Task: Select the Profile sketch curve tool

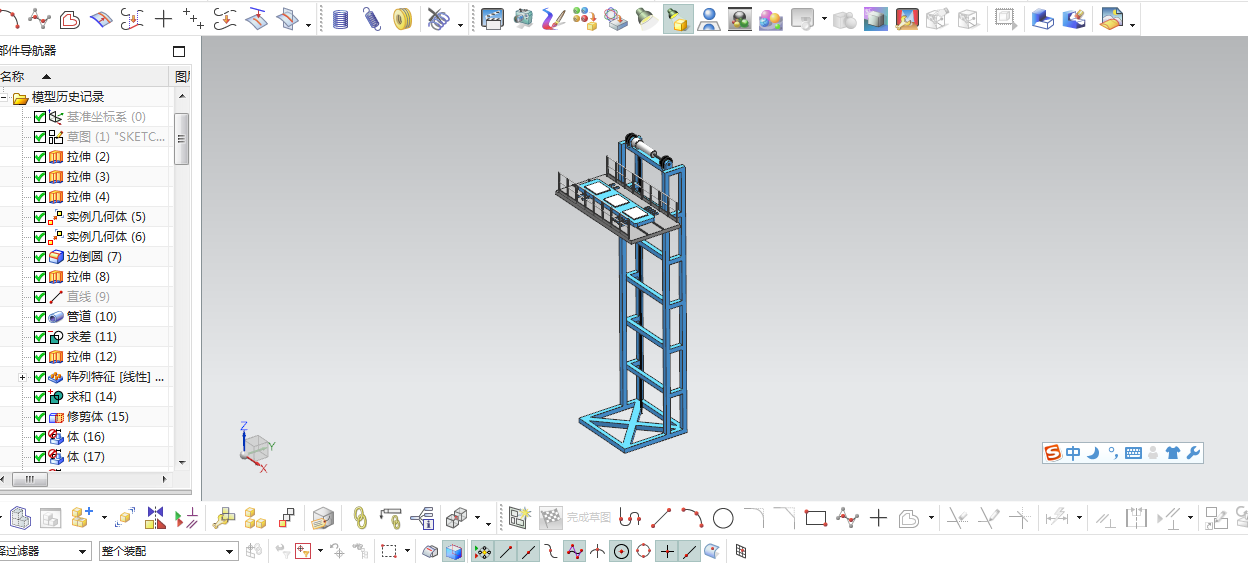Action: coord(630,518)
